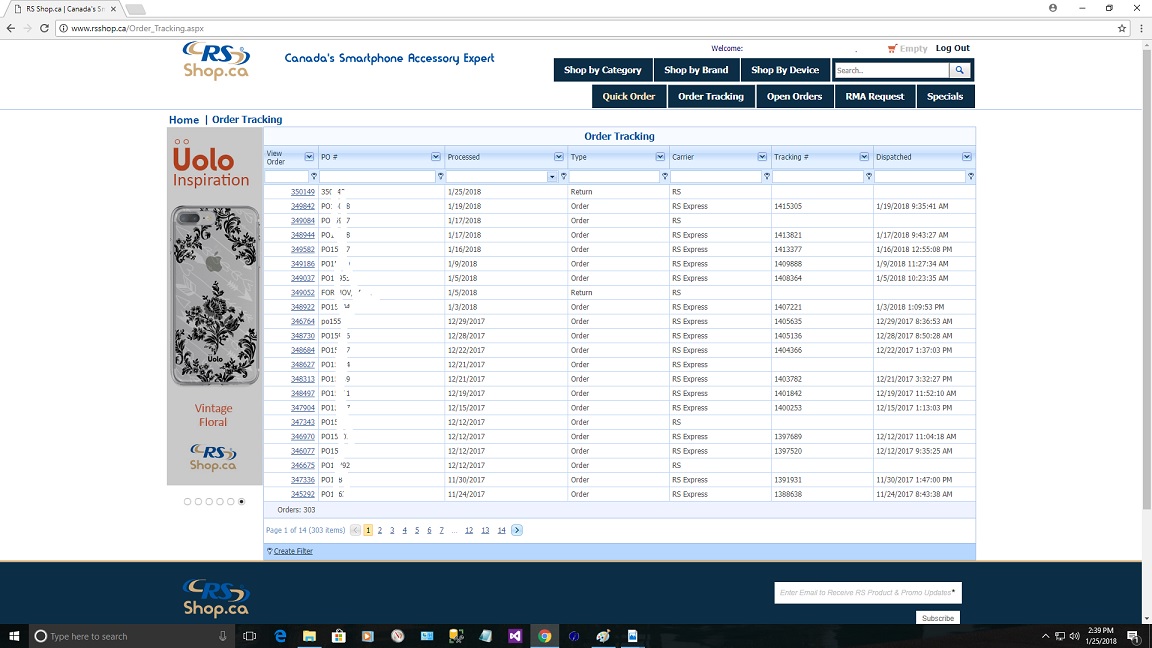Image resolution: width=1152 pixels, height=648 pixels.
Task: Click browser back arrow
Action: [x=10, y=28]
